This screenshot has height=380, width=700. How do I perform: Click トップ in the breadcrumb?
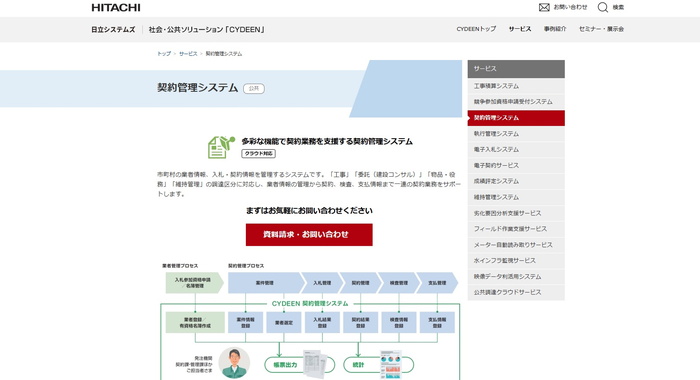pyautogui.click(x=164, y=54)
